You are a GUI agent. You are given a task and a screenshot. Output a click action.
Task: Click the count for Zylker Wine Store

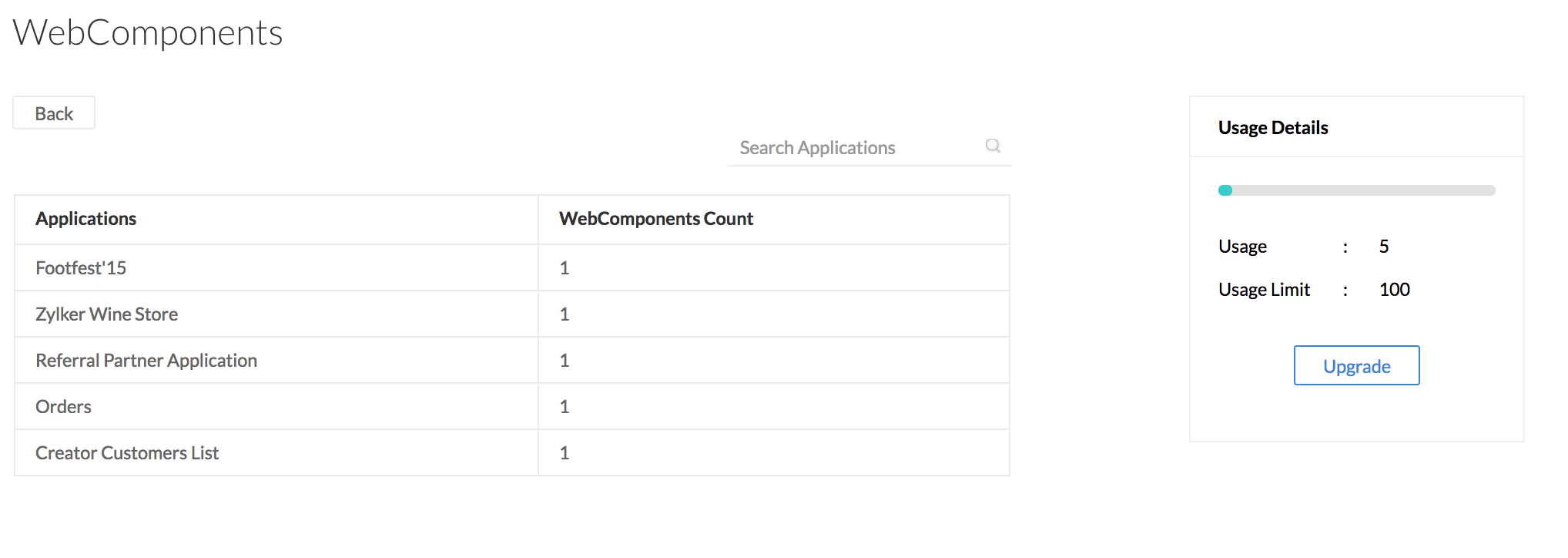(x=565, y=314)
